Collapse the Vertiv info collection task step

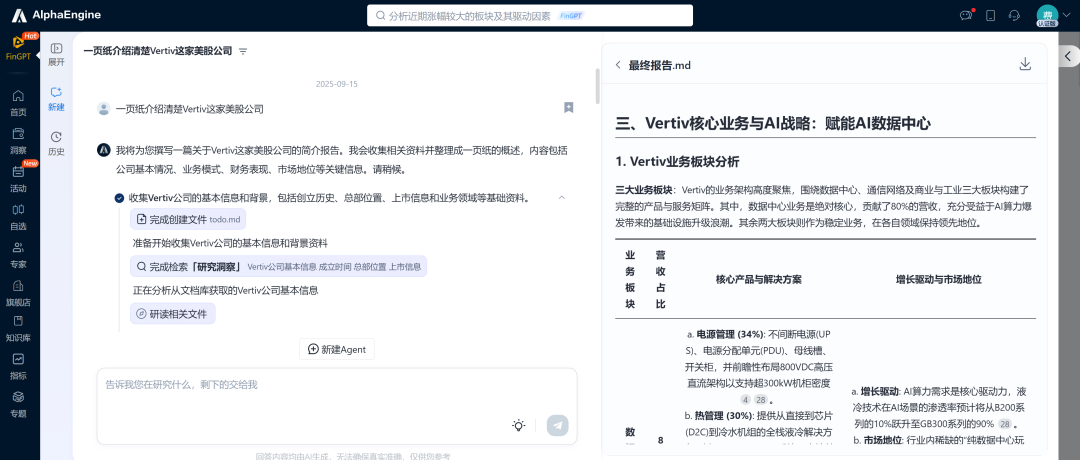(x=561, y=198)
